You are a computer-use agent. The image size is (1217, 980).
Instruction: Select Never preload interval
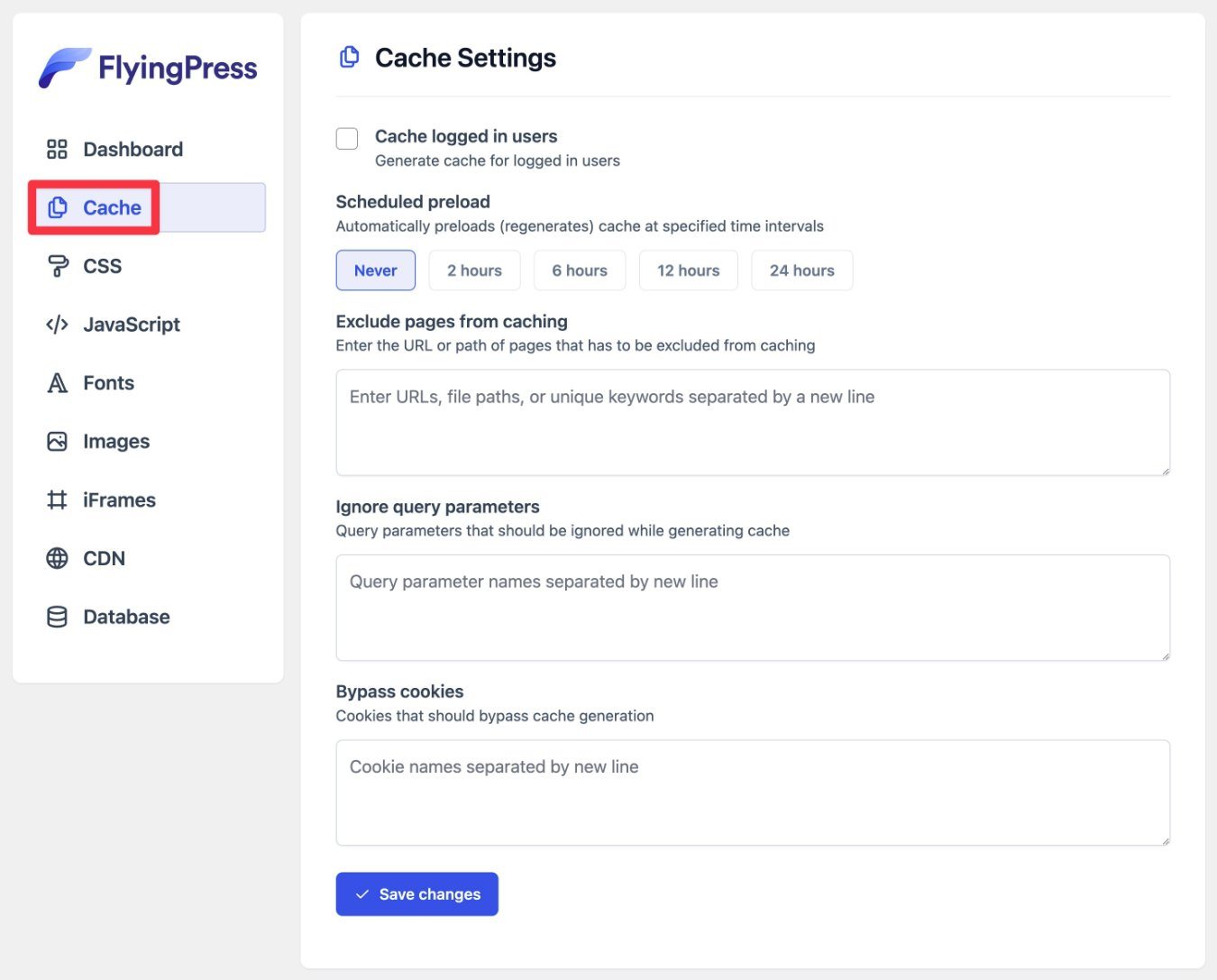coord(376,270)
